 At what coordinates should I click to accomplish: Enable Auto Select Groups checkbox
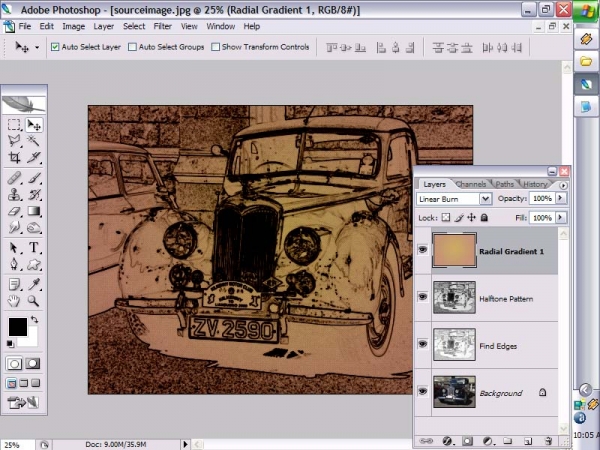(x=132, y=47)
